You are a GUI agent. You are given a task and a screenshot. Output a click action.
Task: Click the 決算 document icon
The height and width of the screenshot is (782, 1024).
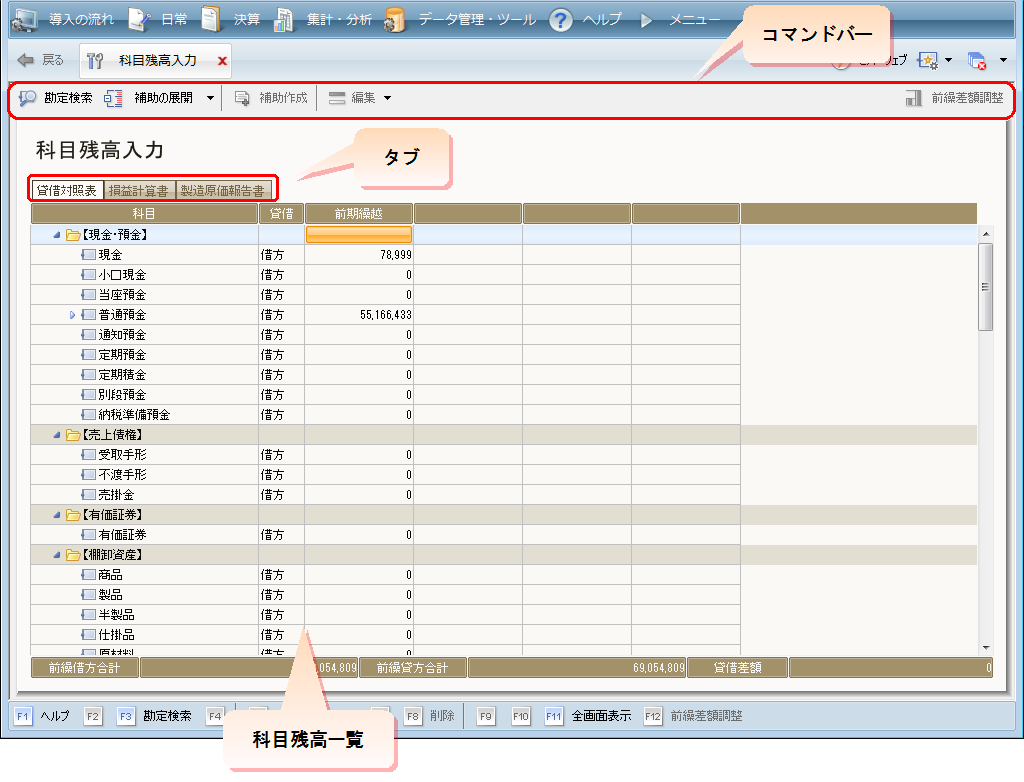click(x=210, y=18)
